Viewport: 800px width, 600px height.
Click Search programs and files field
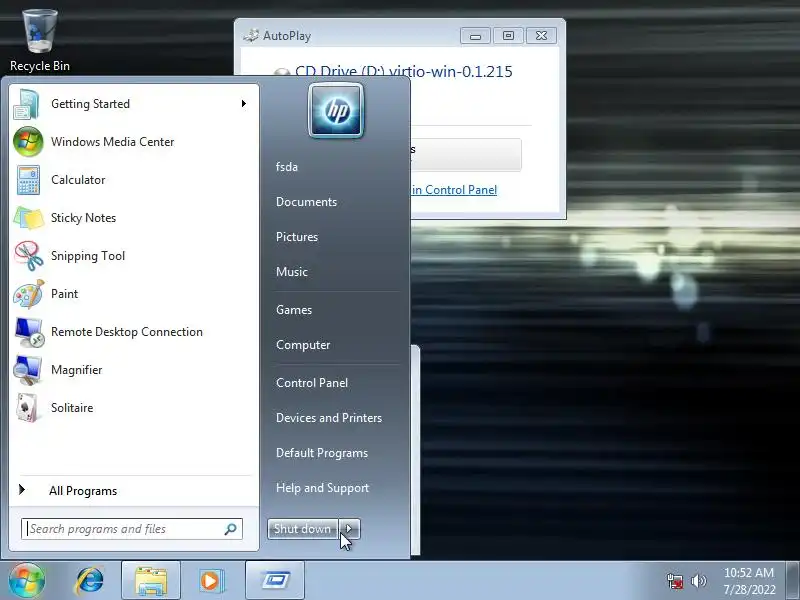tap(132, 529)
